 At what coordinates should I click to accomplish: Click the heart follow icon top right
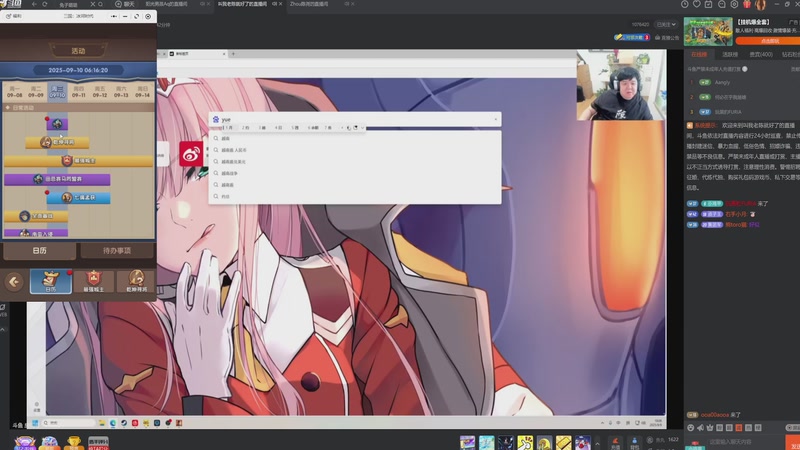pos(696,4)
